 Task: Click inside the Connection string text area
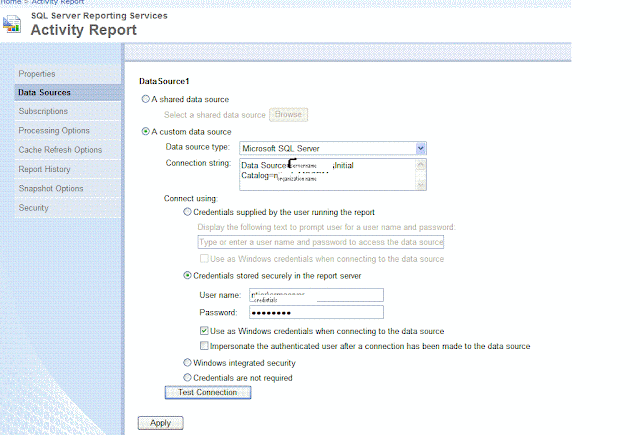pos(327,174)
